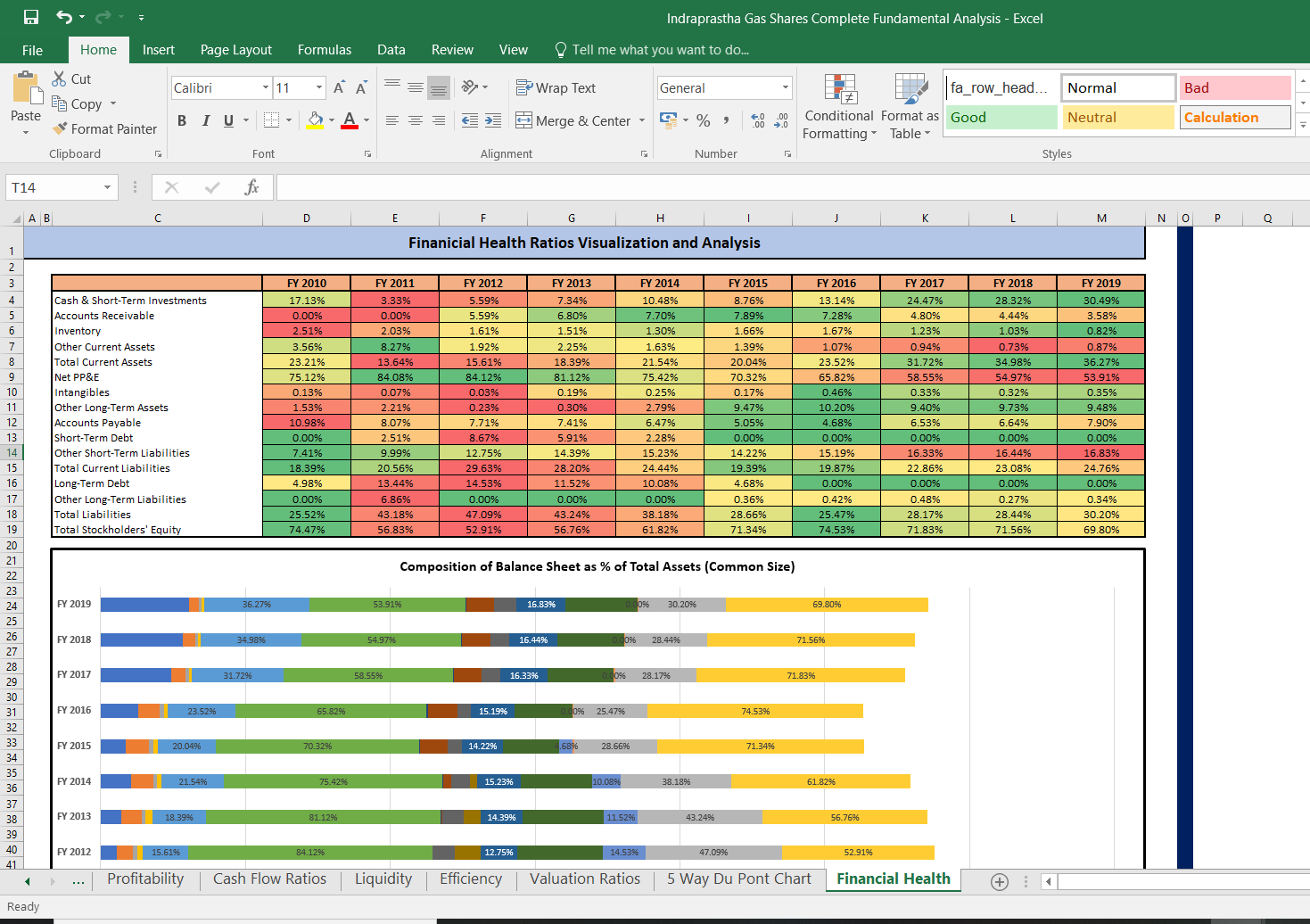The image size is (1310, 924).
Task: Open the General number format dropdown
Action: tap(786, 87)
